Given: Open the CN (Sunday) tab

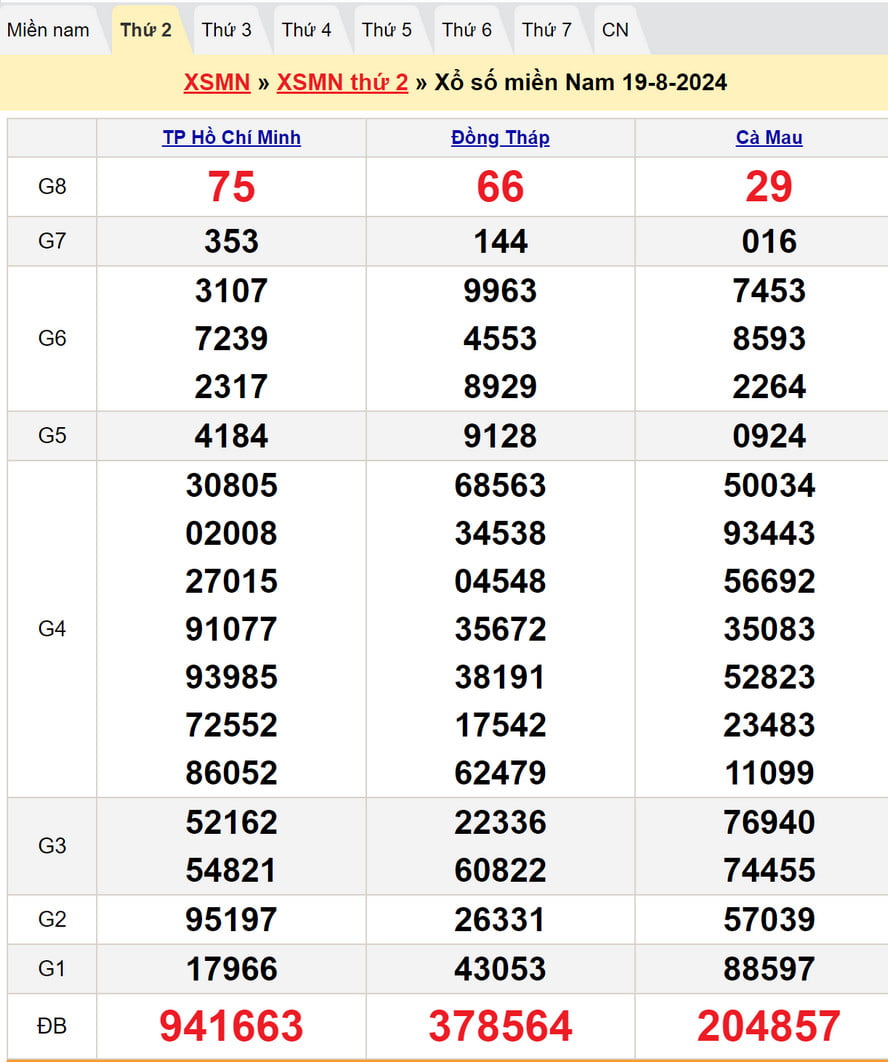Looking at the screenshot, I should click(616, 30).
